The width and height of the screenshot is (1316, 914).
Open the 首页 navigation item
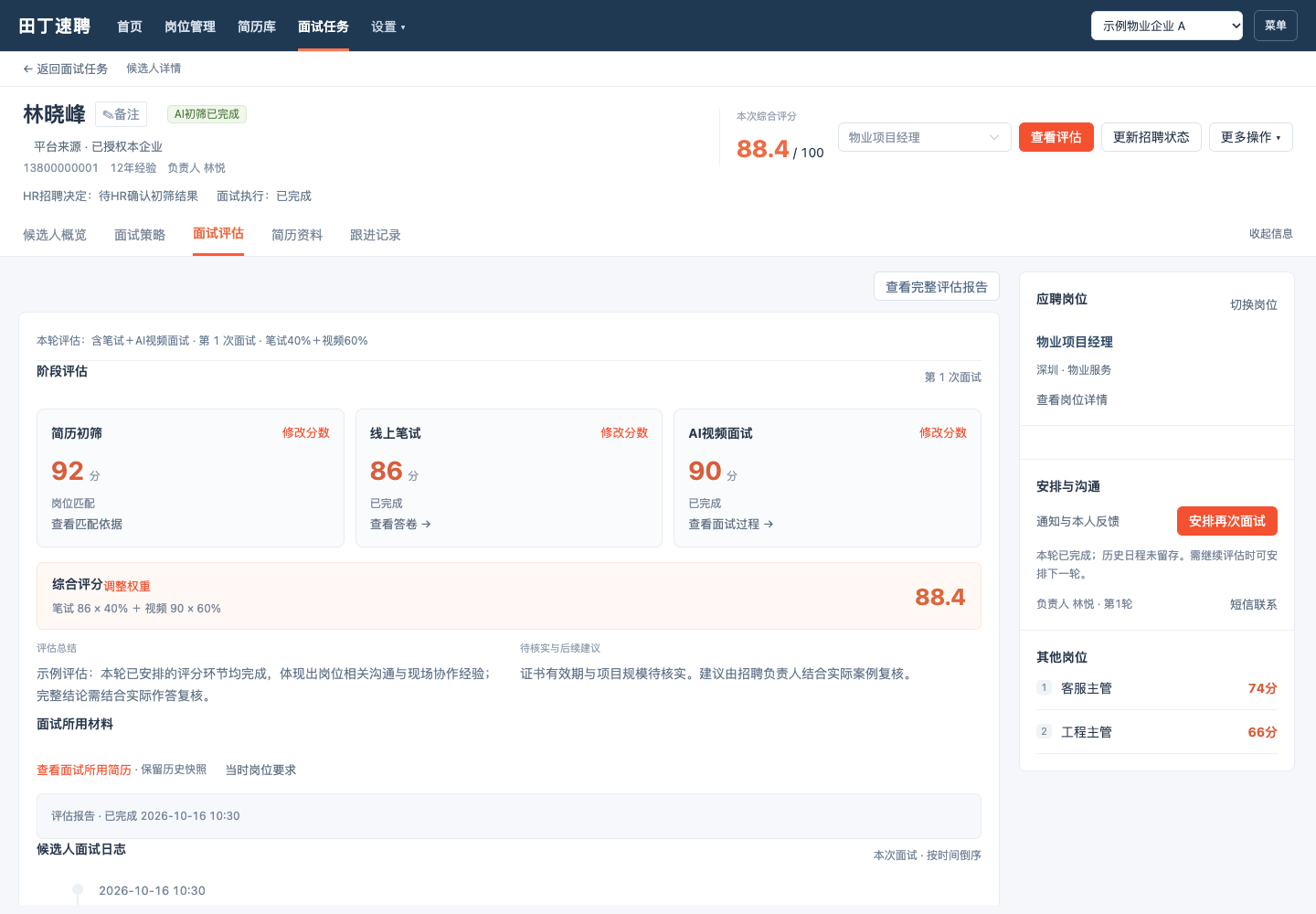tap(130, 27)
